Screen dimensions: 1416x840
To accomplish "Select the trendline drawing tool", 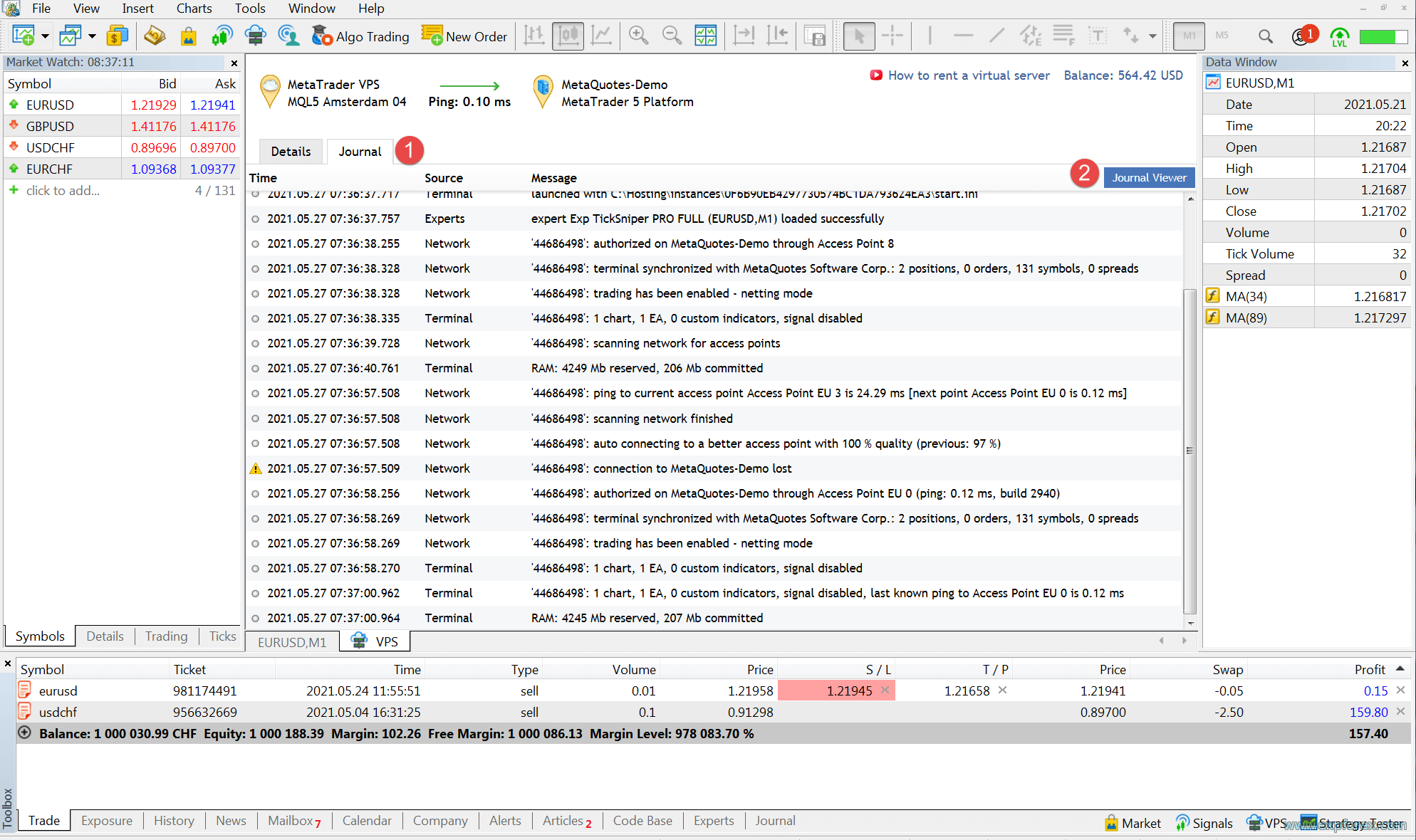I will [997, 36].
